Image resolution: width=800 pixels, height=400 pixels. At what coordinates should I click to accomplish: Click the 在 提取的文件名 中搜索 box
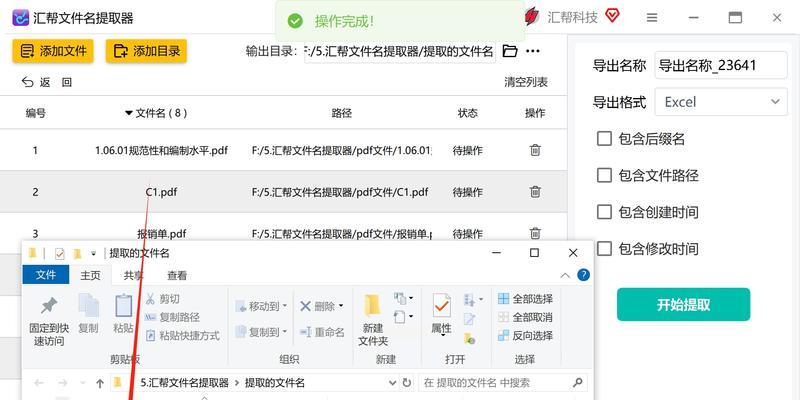pos(503,383)
